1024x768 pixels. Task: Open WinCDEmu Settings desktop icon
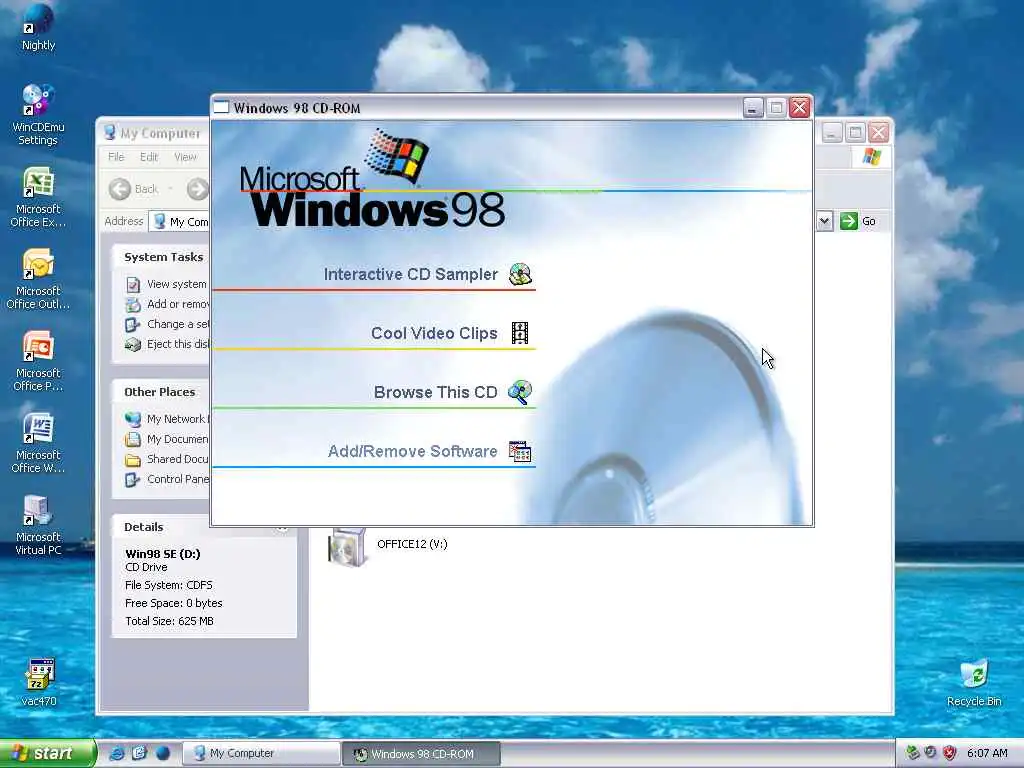[x=38, y=116]
